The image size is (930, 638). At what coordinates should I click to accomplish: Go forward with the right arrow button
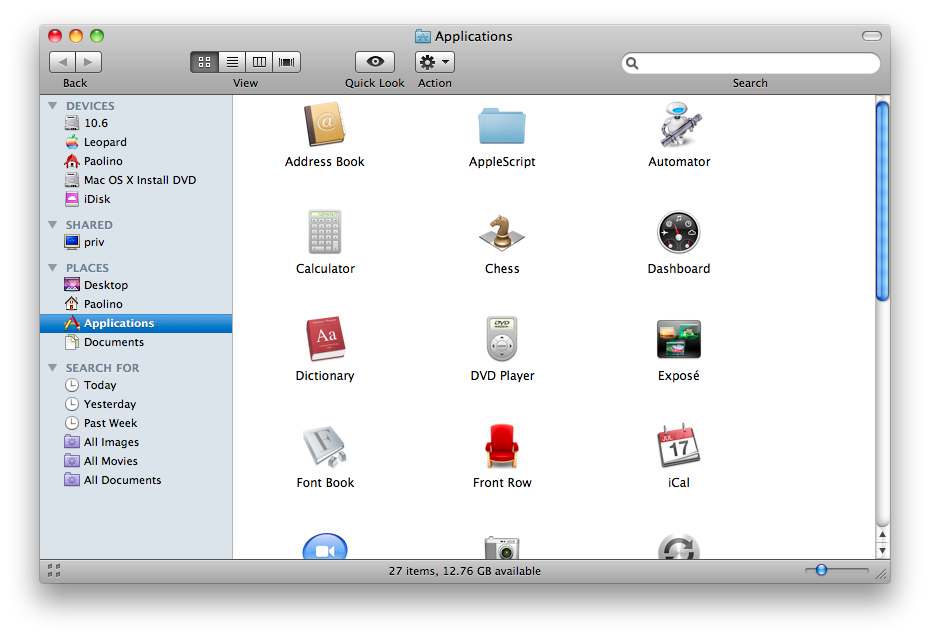pos(88,62)
